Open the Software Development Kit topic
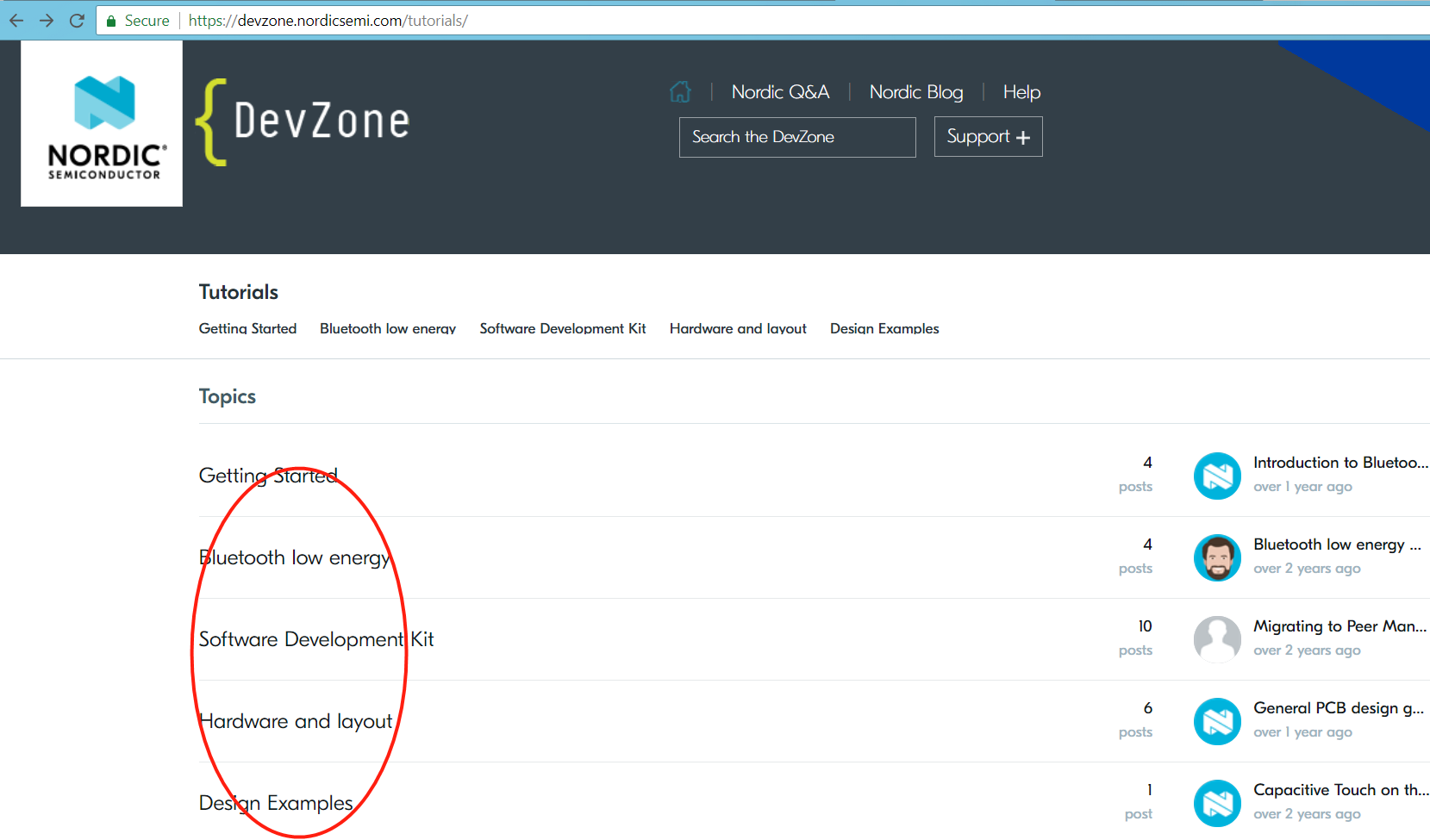Image resolution: width=1430 pixels, height=840 pixels. point(316,639)
